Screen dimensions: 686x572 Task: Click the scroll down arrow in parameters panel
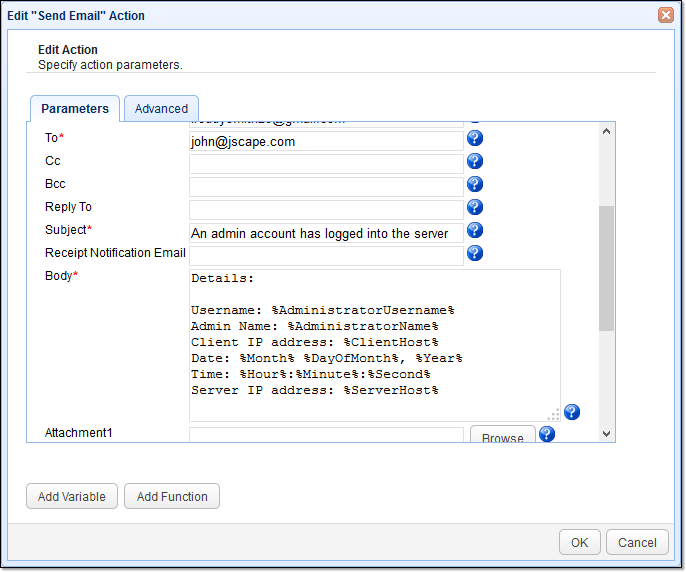click(x=606, y=433)
